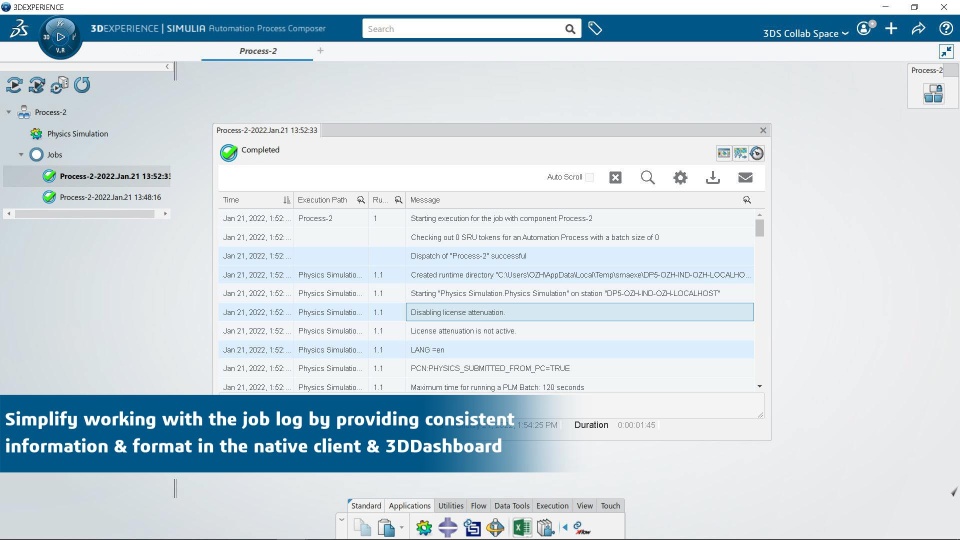
Task: Click the tree horizontal scrollbar right arrow
Action: [165, 214]
